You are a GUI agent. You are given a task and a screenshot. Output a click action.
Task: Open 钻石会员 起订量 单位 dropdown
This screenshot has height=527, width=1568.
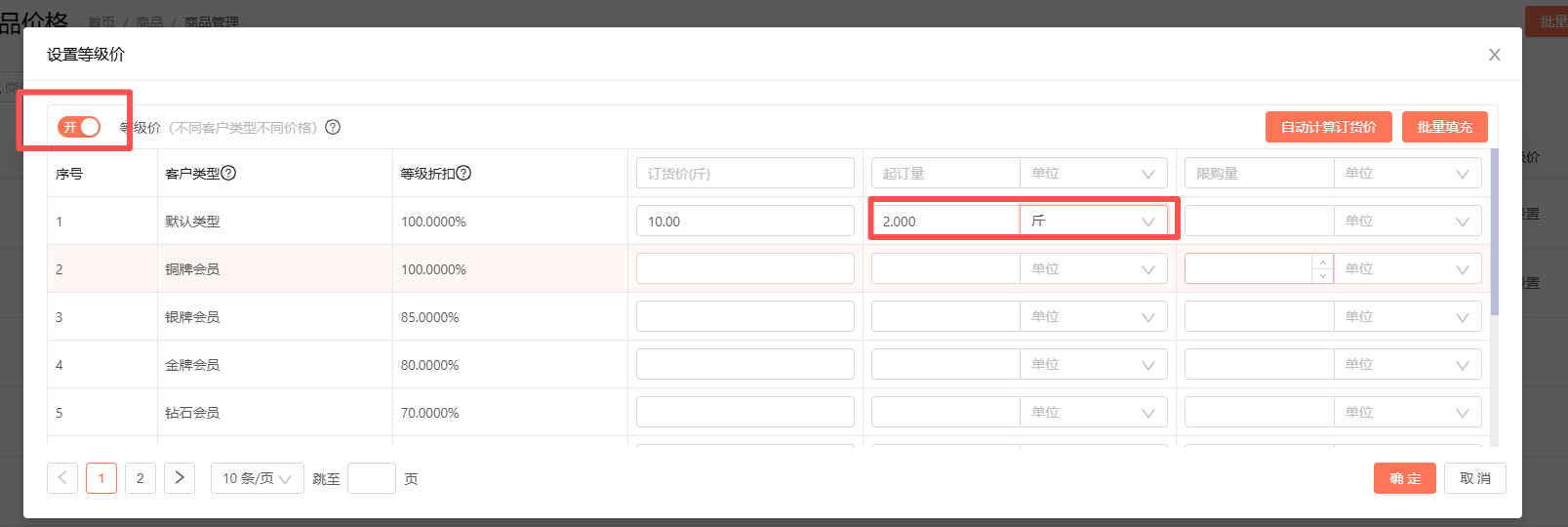(1094, 412)
